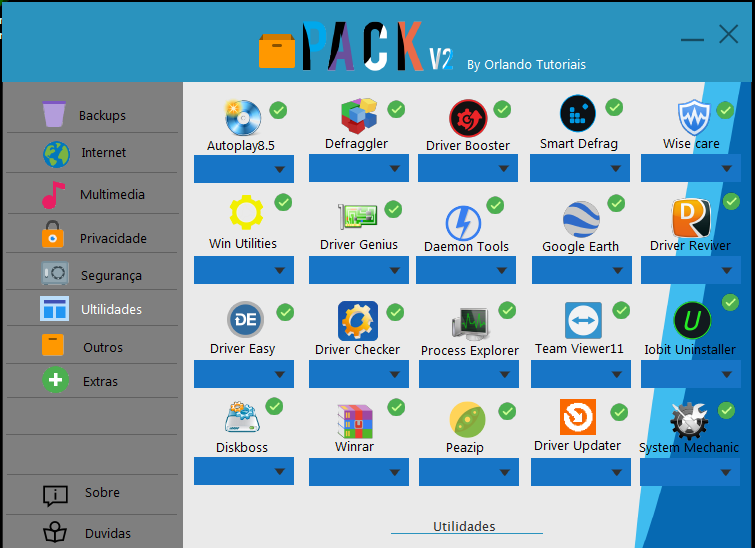This screenshot has height=548, width=755.
Task: Expand the dropdown under Driver Genius
Action: pos(359,270)
